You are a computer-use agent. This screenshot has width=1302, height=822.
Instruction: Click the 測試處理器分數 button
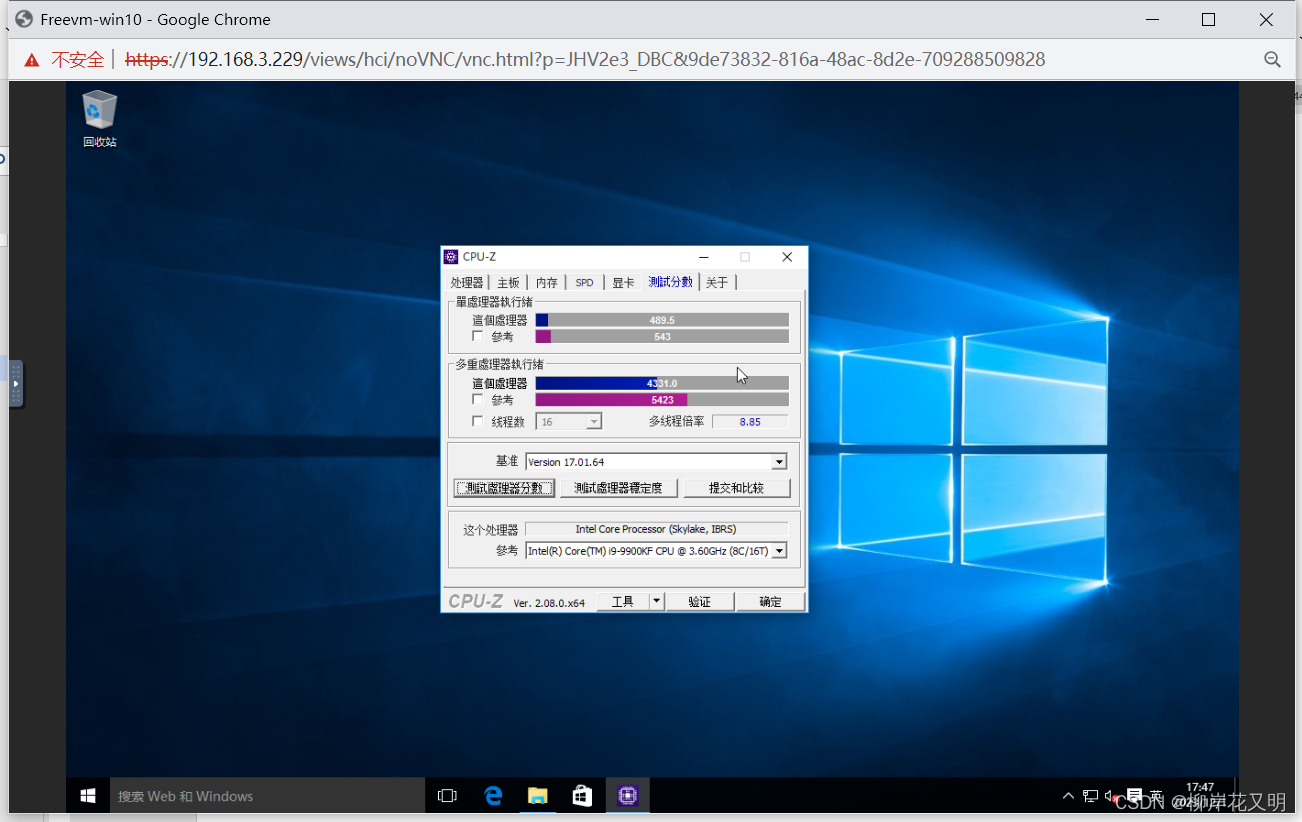pyautogui.click(x=504, y=488)
